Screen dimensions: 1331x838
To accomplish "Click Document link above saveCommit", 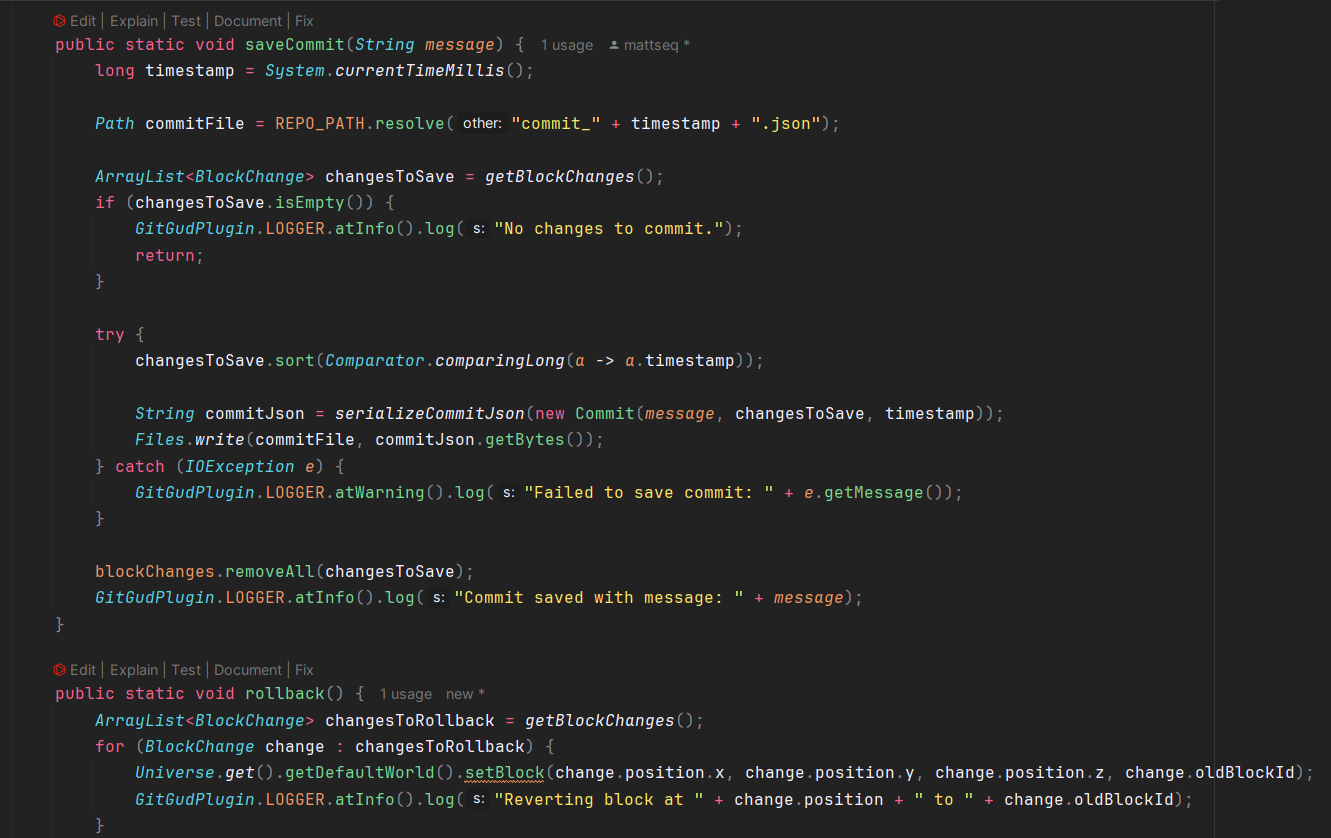I will [248, 21].
